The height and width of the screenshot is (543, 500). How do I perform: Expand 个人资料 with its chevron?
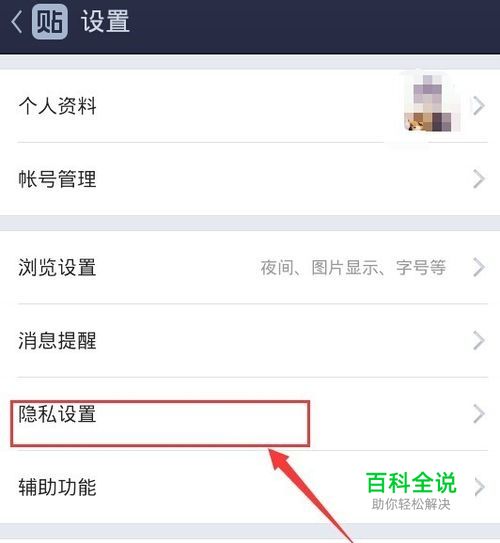479,106
